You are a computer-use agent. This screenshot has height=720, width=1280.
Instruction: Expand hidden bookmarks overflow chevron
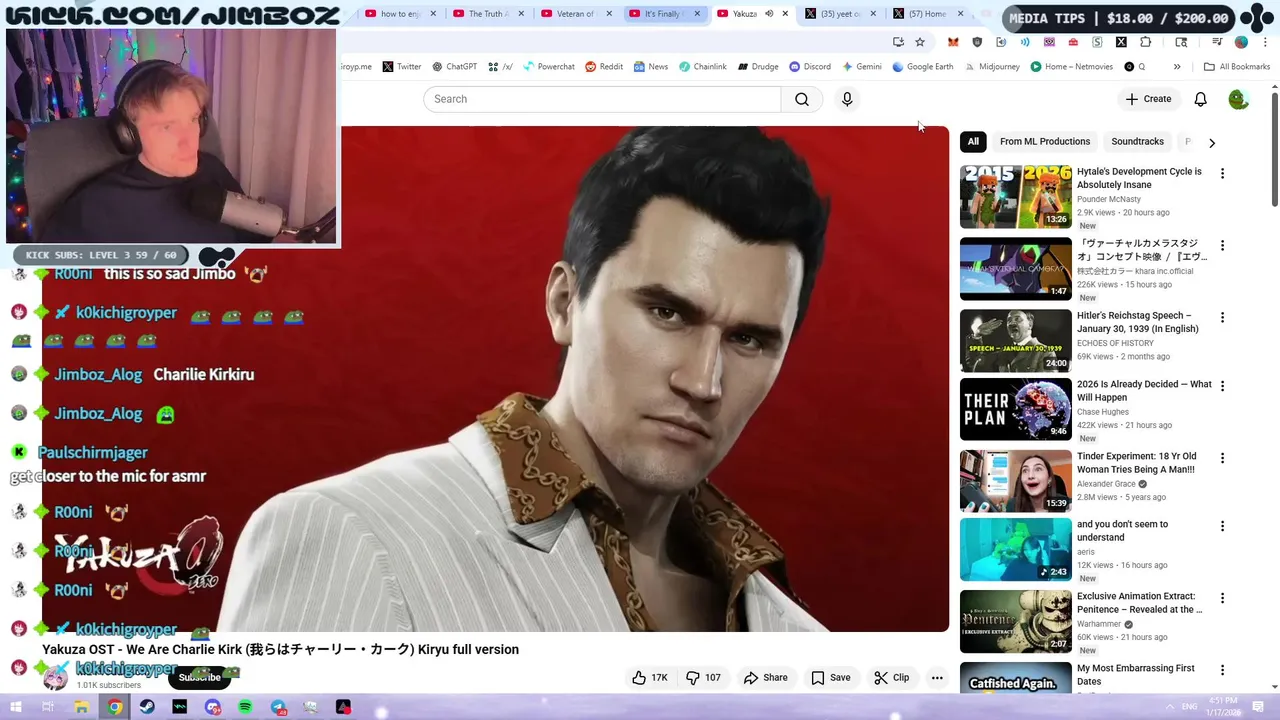(1177, 67)
